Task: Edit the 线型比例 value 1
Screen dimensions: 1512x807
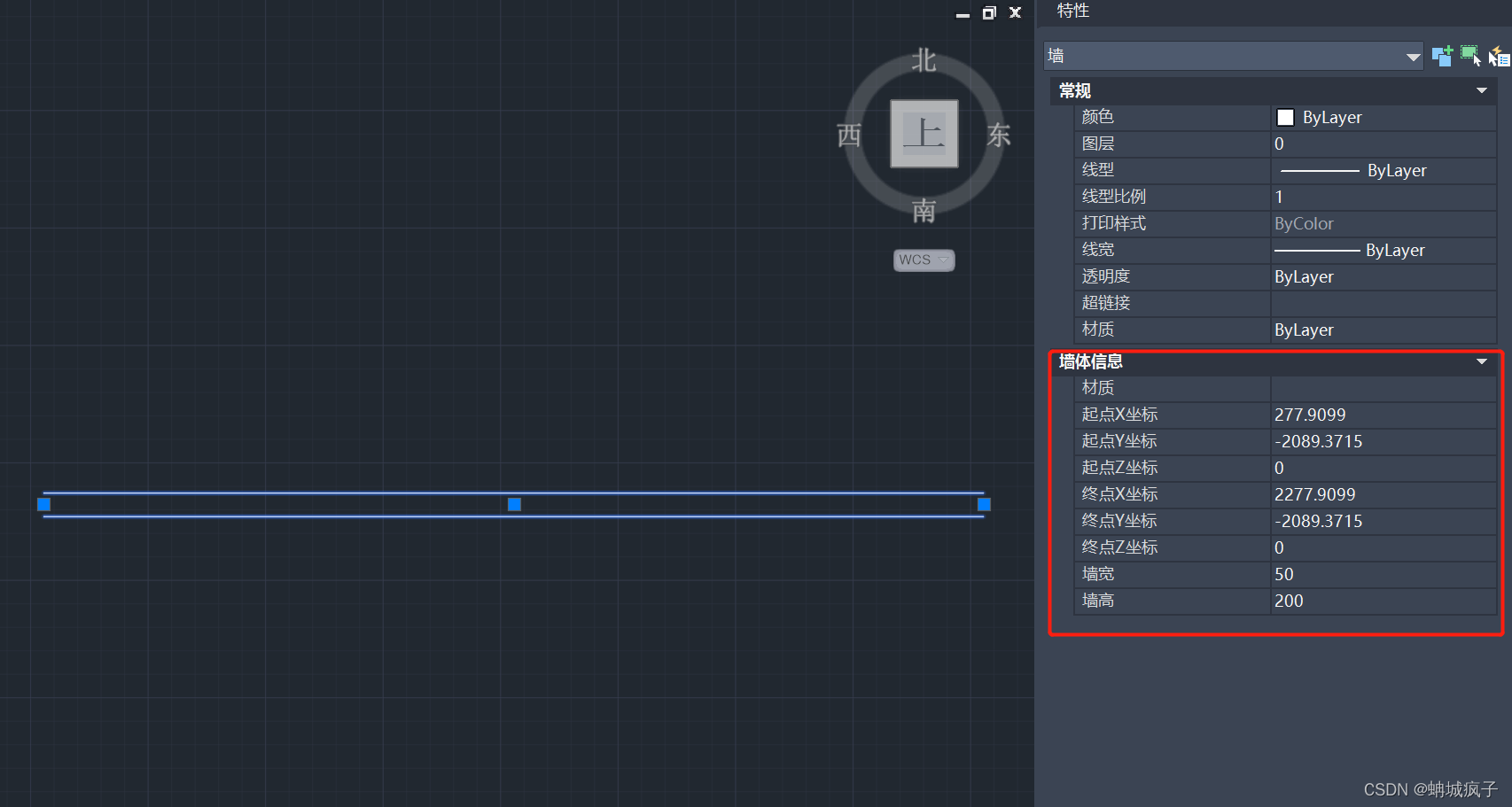Action: 1383,197
